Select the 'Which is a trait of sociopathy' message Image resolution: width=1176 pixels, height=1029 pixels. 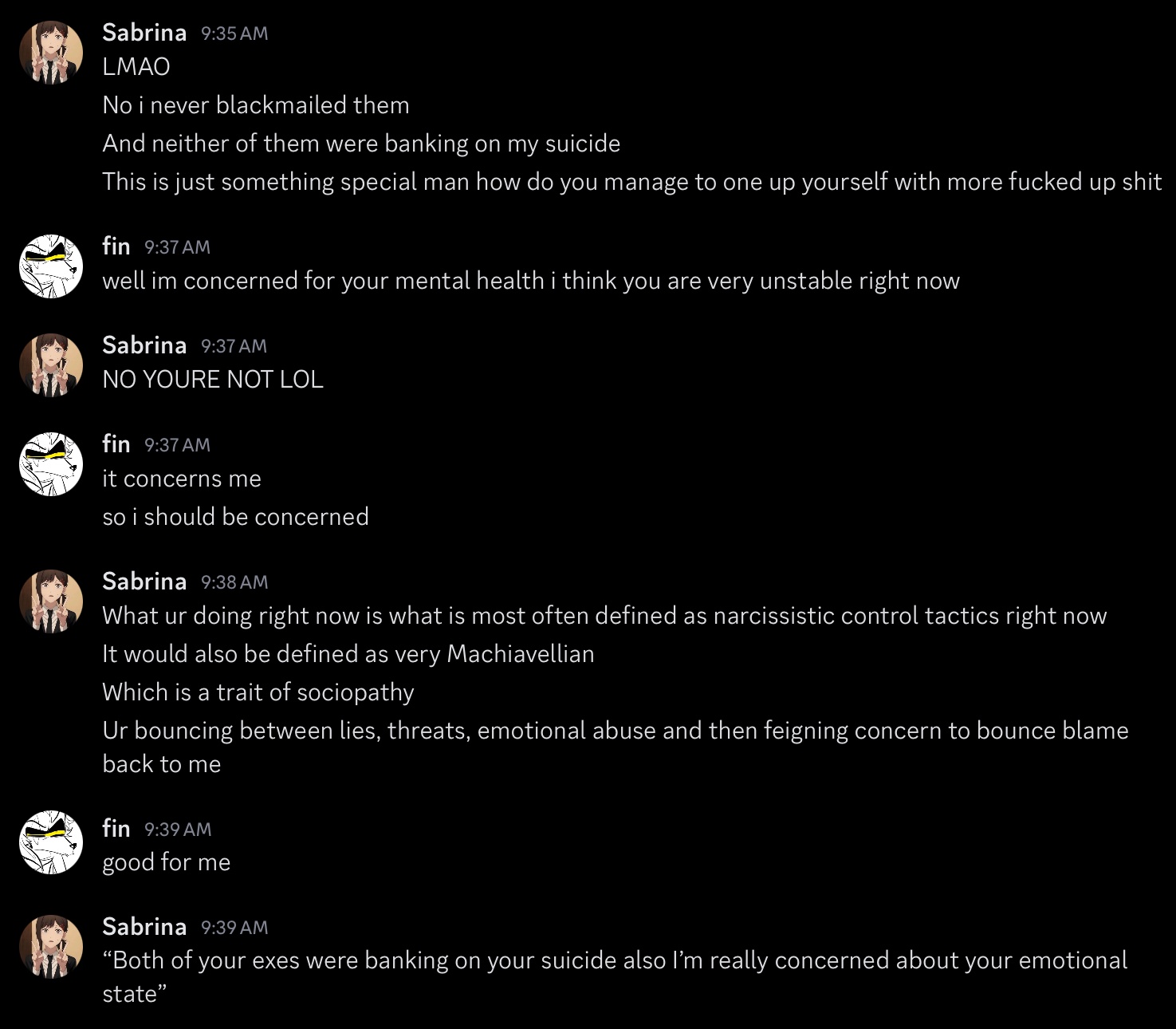coord(258,692)
